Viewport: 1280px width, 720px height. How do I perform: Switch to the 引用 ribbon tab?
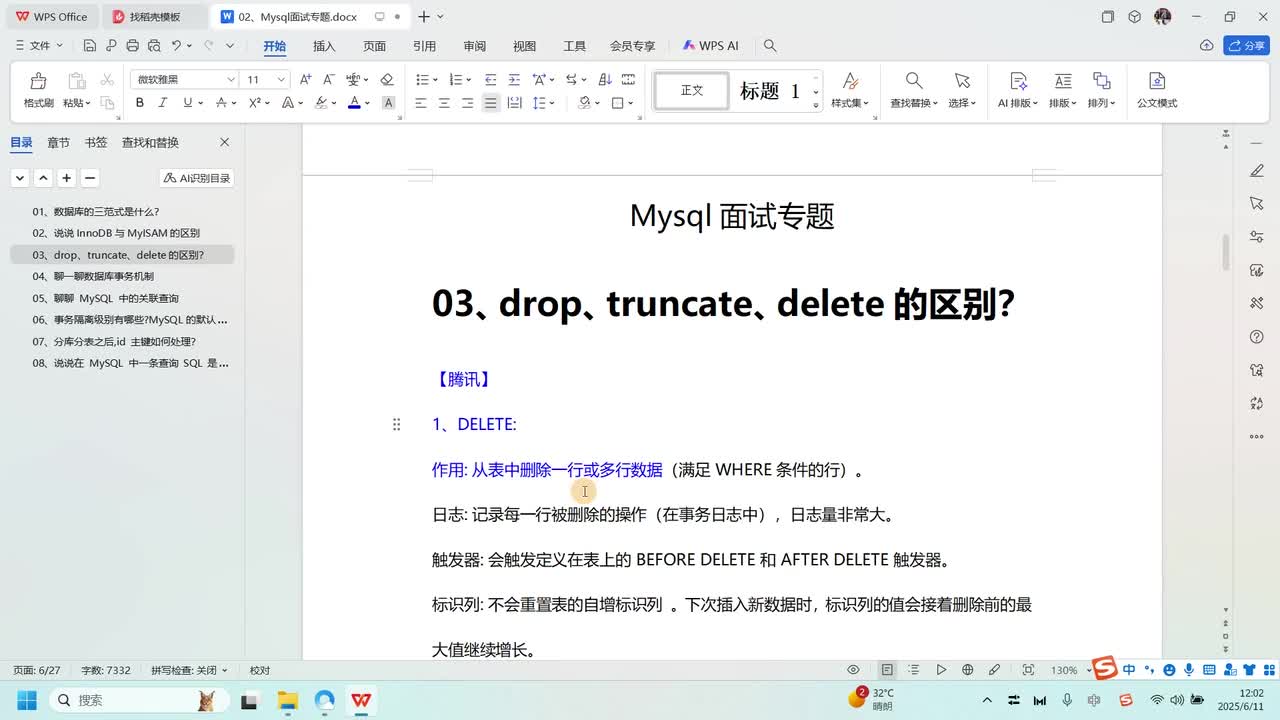click(x=424, y=46)
